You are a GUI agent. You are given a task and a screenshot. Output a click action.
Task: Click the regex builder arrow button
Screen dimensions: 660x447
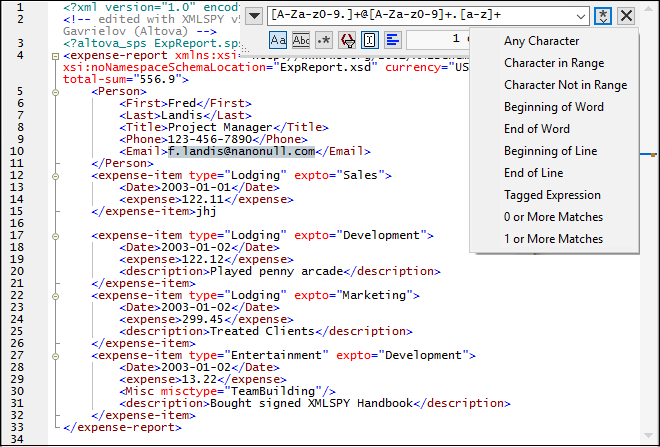click(x=602, y=15)
